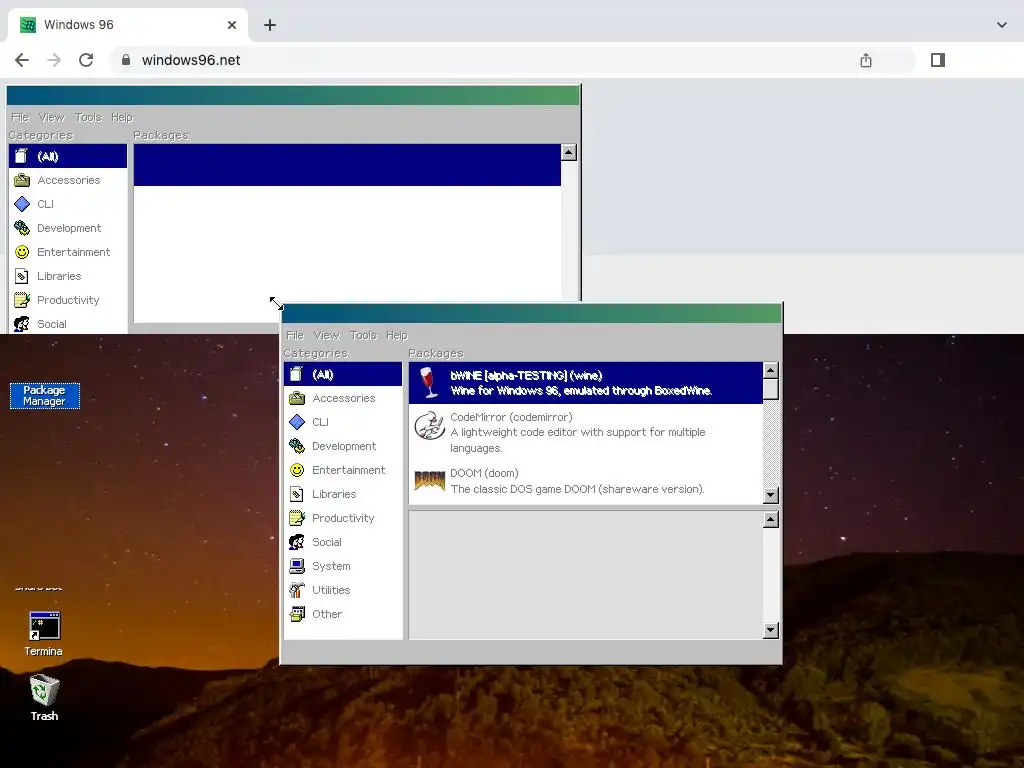Screen dimensions: 1024x768
Task: Click the browser Back arrow
Action: 22,60
